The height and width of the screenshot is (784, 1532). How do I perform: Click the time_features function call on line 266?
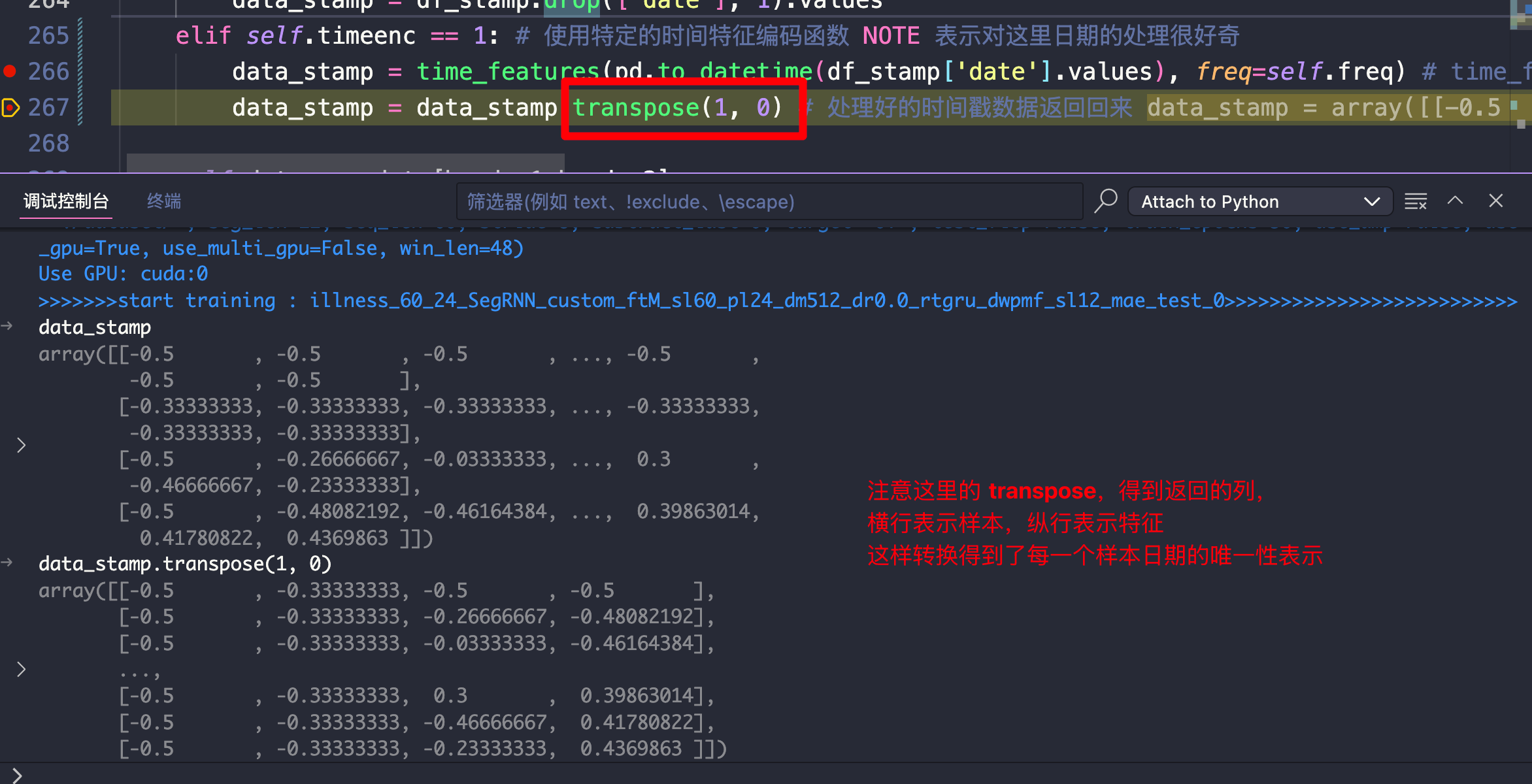(508, 71)
